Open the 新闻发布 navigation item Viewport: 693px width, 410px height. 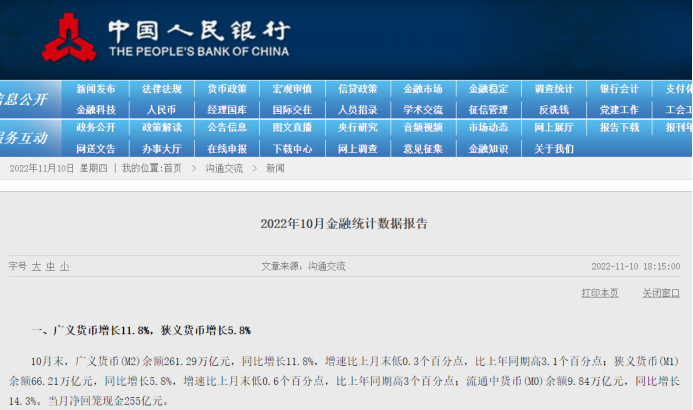pos(96,89)
